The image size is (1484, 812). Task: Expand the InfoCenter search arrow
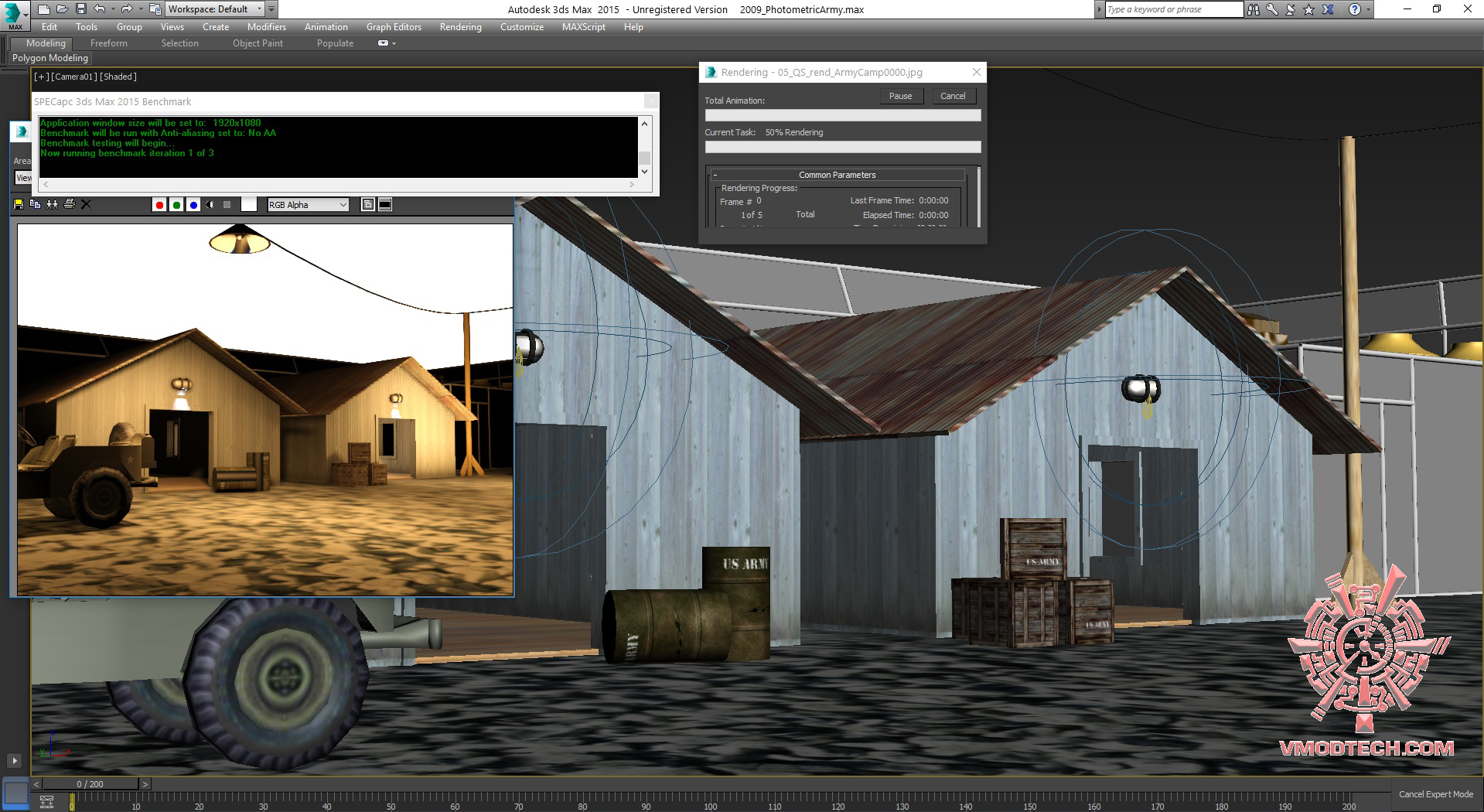click(x=1100, y=9)
